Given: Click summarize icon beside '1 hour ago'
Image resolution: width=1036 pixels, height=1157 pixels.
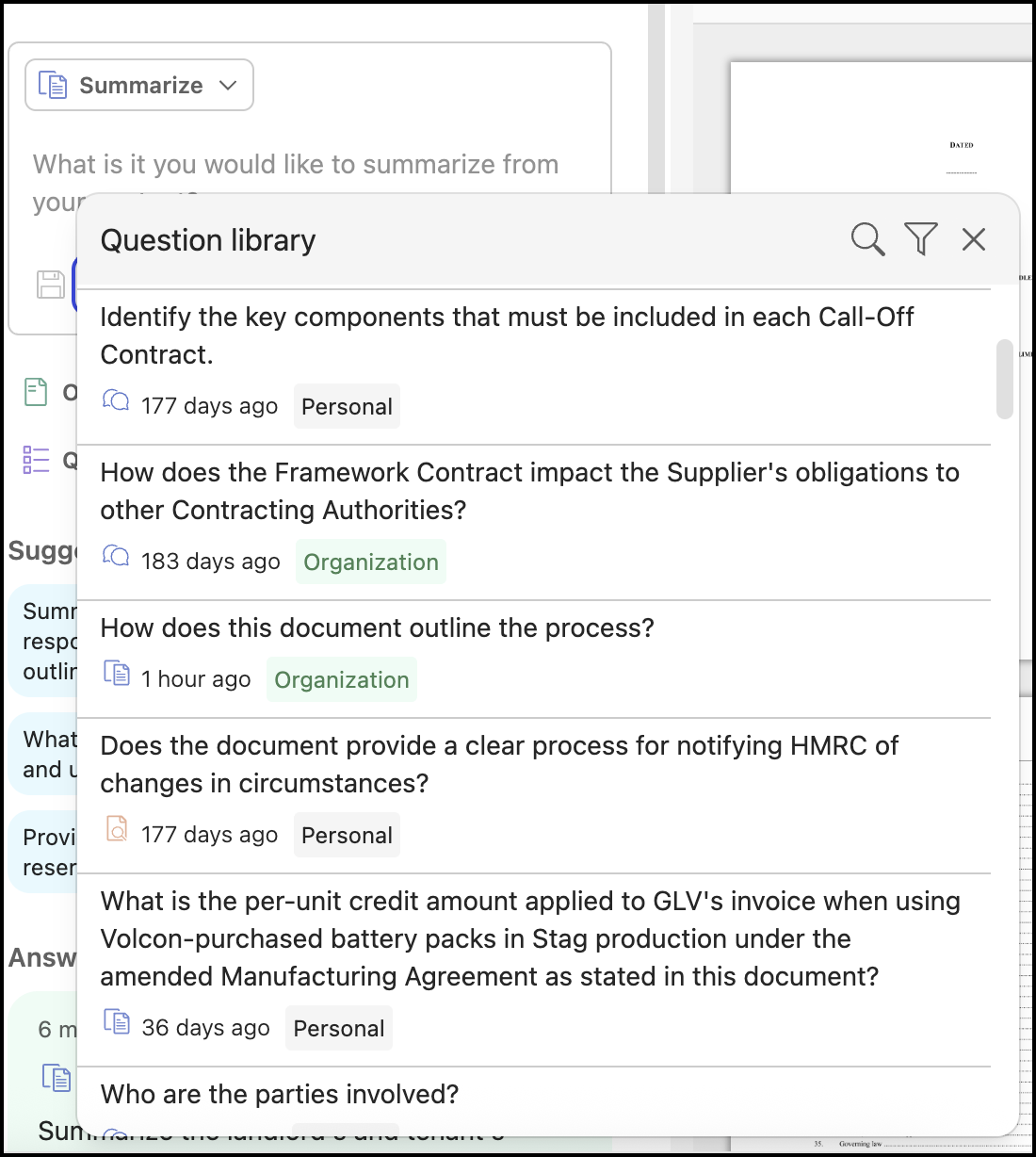Looking at the screenshot, I should [117, 674].
